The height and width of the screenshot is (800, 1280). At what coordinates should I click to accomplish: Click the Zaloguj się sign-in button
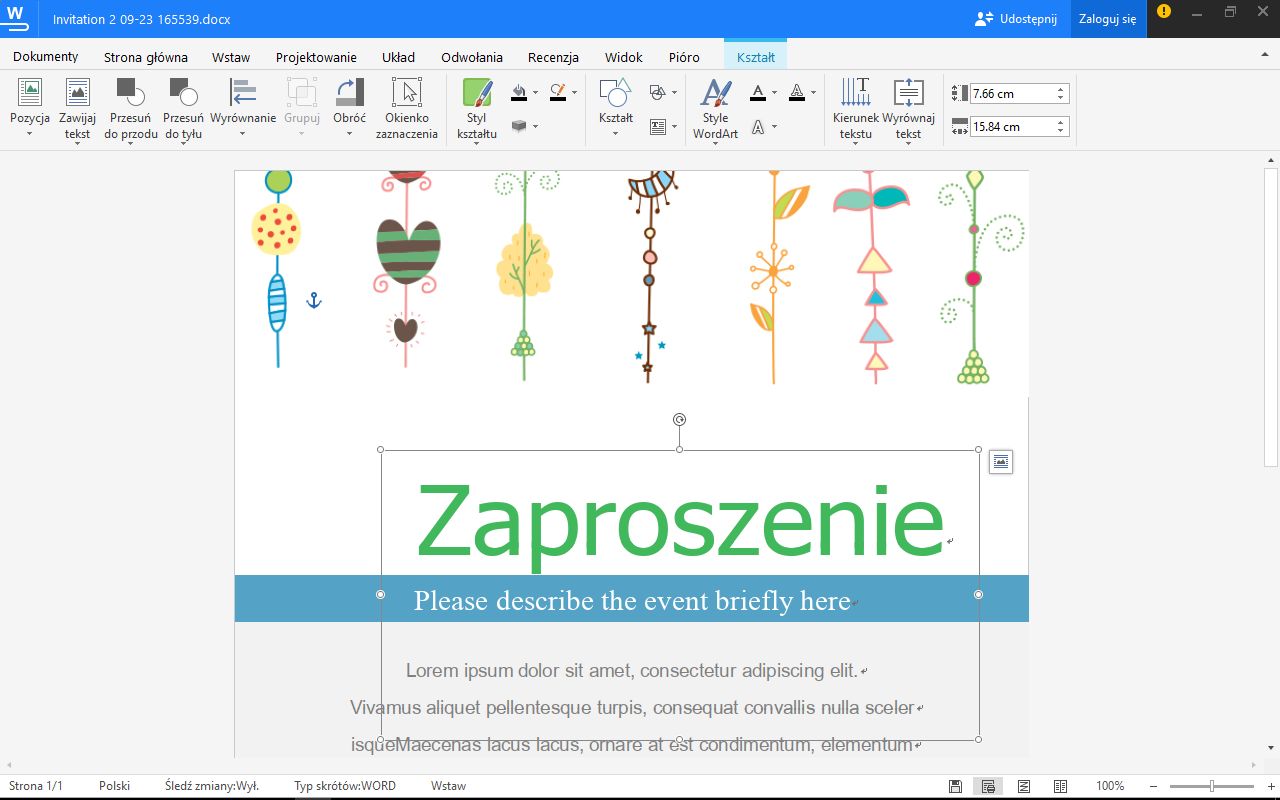(1107, 19)
